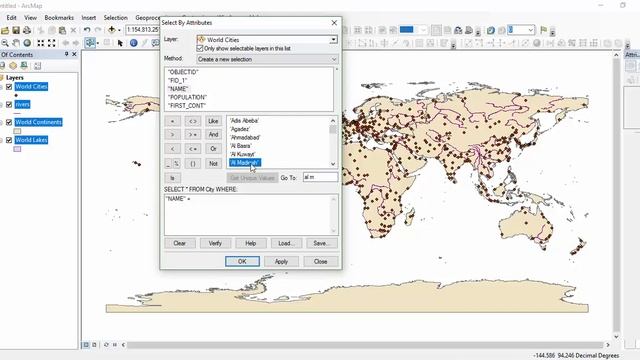Open the View menu

click(30, 18)
